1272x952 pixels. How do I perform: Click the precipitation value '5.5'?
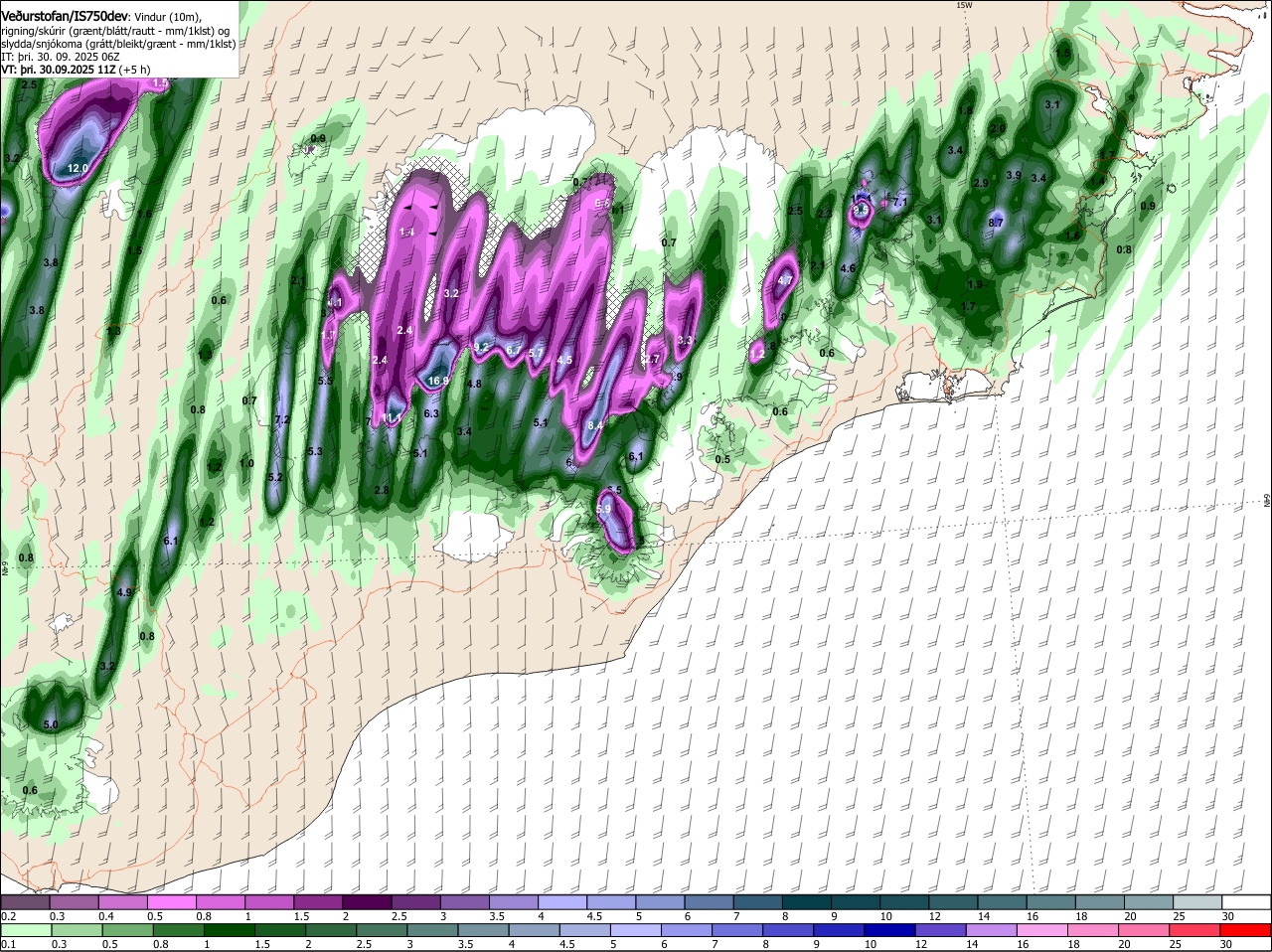(x=325, y=381)
